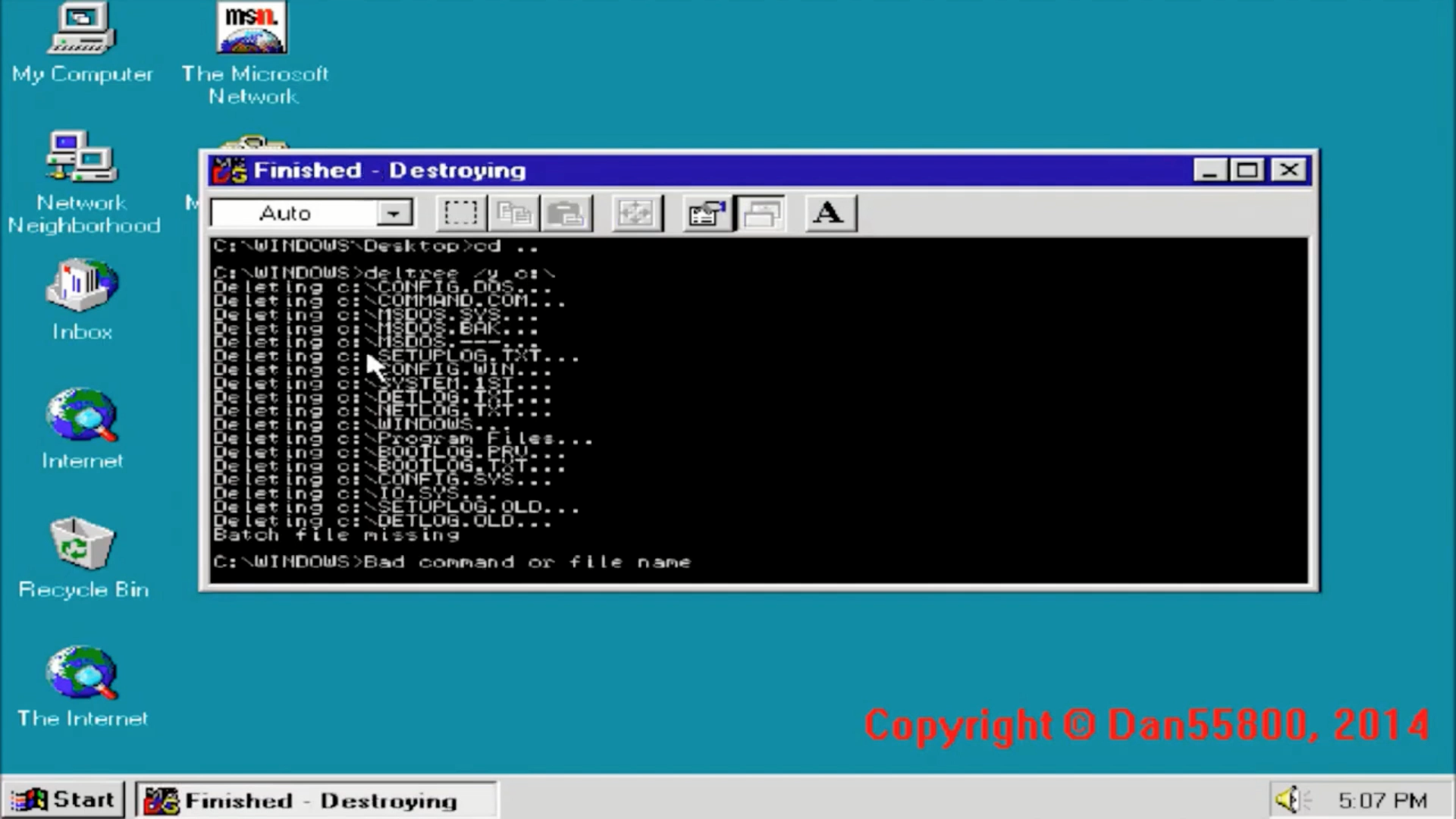This screenshot has height=819, width=1456.
Task: Select the Font button in toolbar
Action: (828, 213)
